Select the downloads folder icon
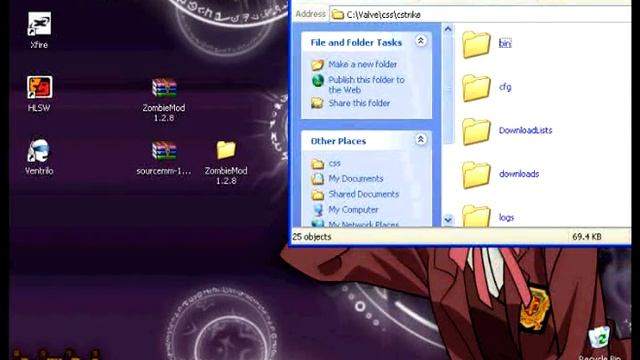 pos(476,175)
